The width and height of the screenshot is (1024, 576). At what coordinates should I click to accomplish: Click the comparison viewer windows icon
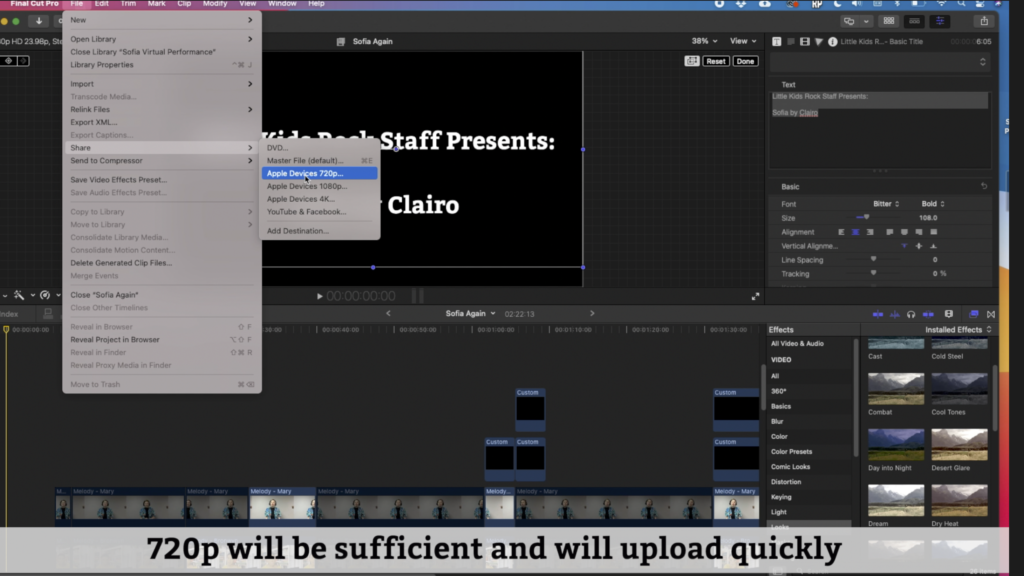pyautogui.click(x=849, y=21)
